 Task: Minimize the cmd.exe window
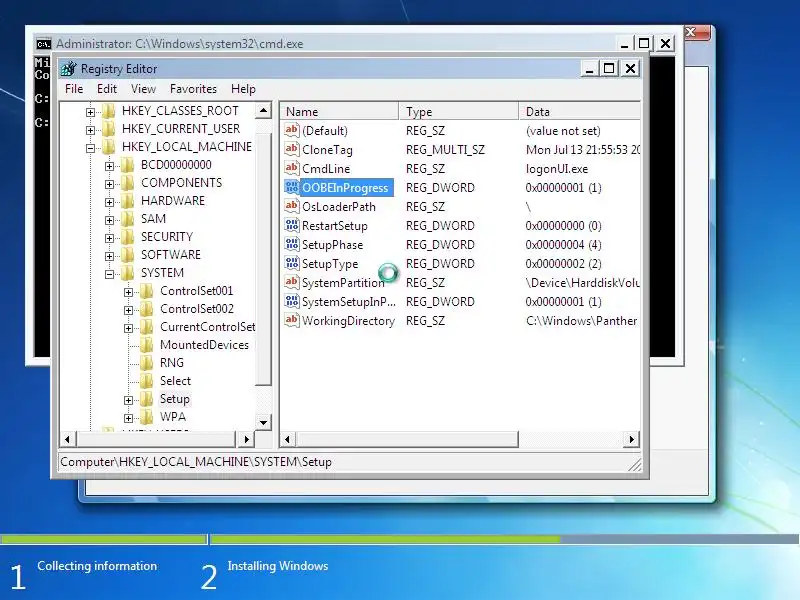(x=624, y=44)
